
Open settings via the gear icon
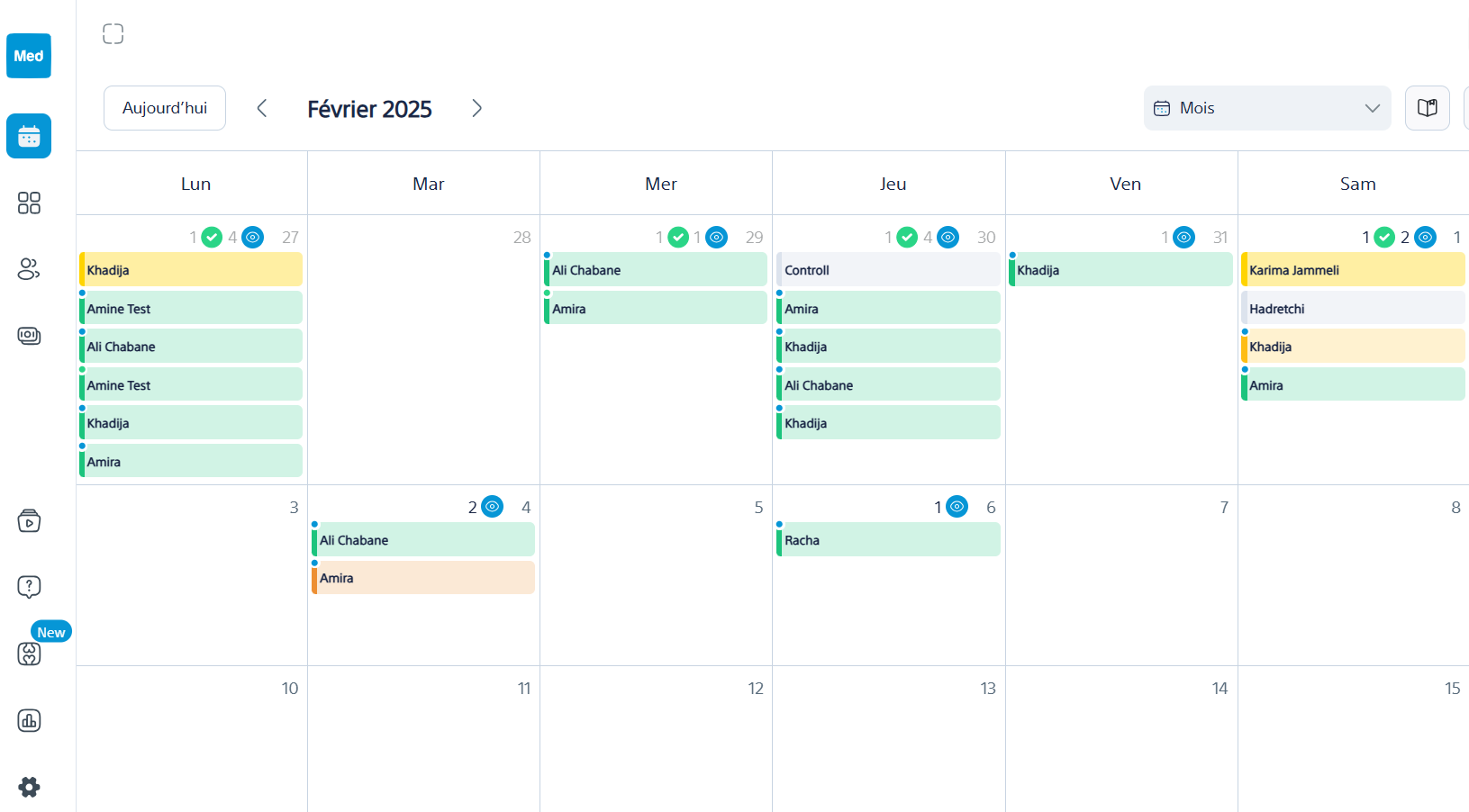[x=29, y=787]
